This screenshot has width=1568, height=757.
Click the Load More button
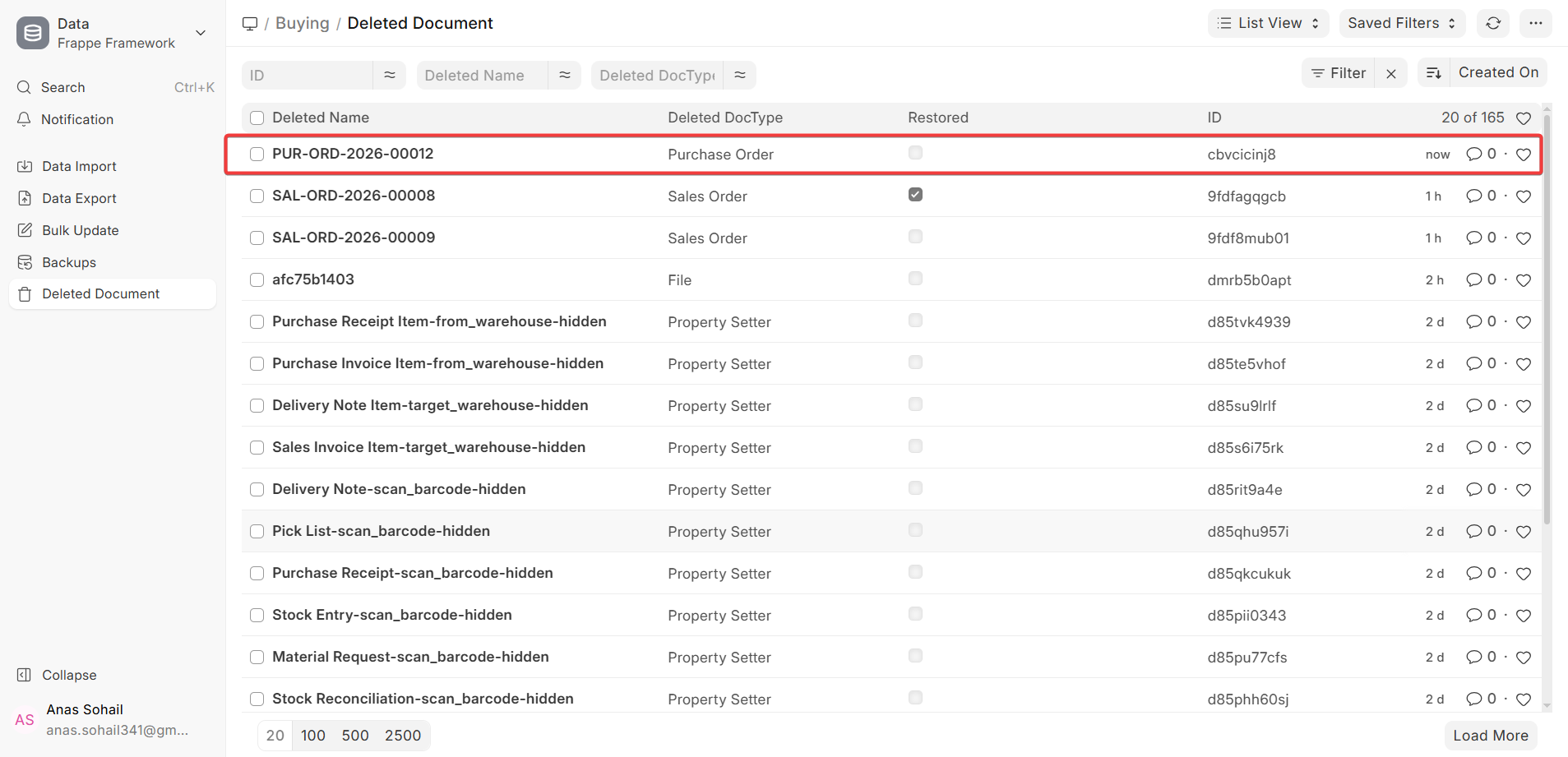tap(1490, 736)
